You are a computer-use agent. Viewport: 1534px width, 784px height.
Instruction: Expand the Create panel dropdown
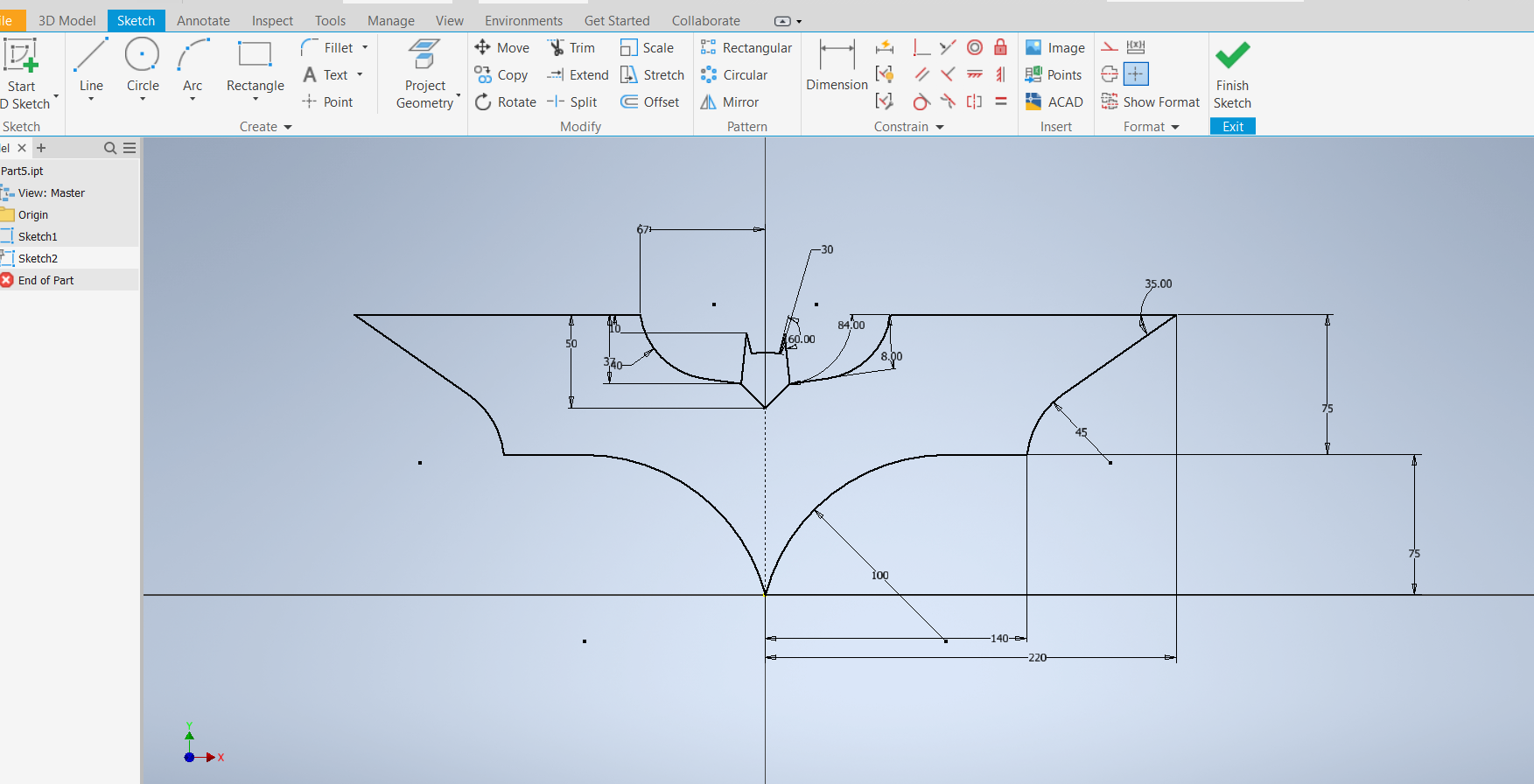pyautogui.click(x=288, y=127)
